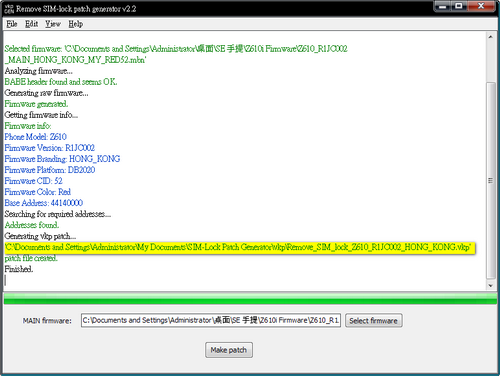Image resolution: width=500 pixels, height=376 pixels.
Task: Click 'Firmware Version: R1JC002' line
Action: [50, 148]
